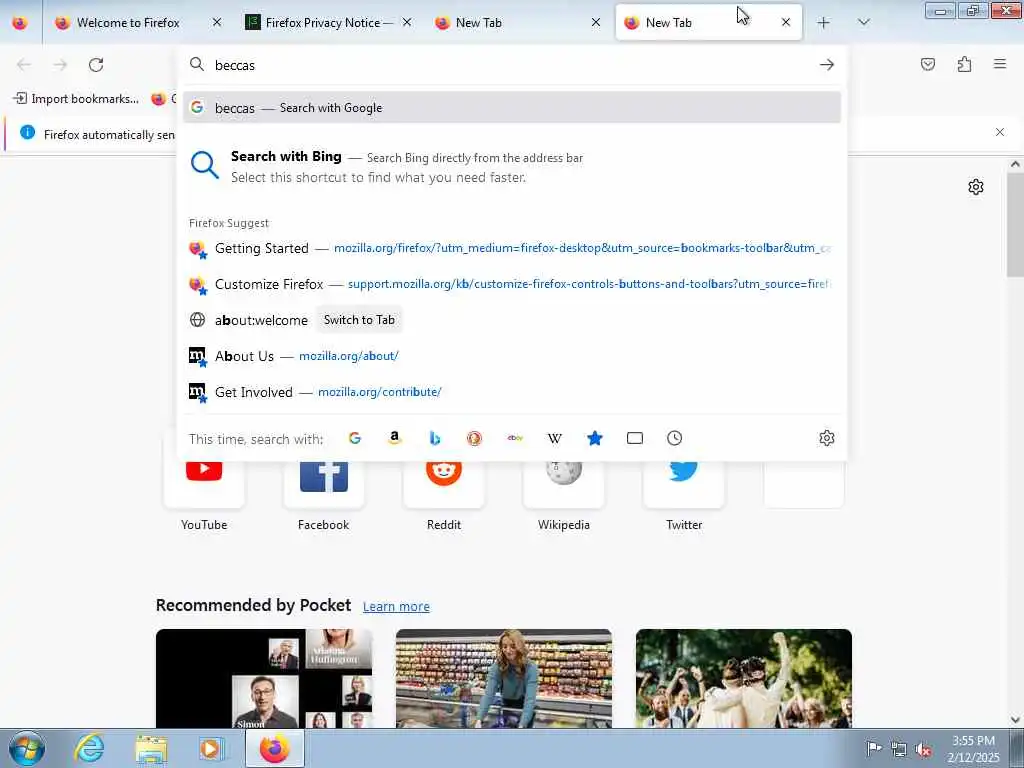The image size is (1024, 768).
Task: Click Learn more link beside Pocket
Action: coord(396,607)
